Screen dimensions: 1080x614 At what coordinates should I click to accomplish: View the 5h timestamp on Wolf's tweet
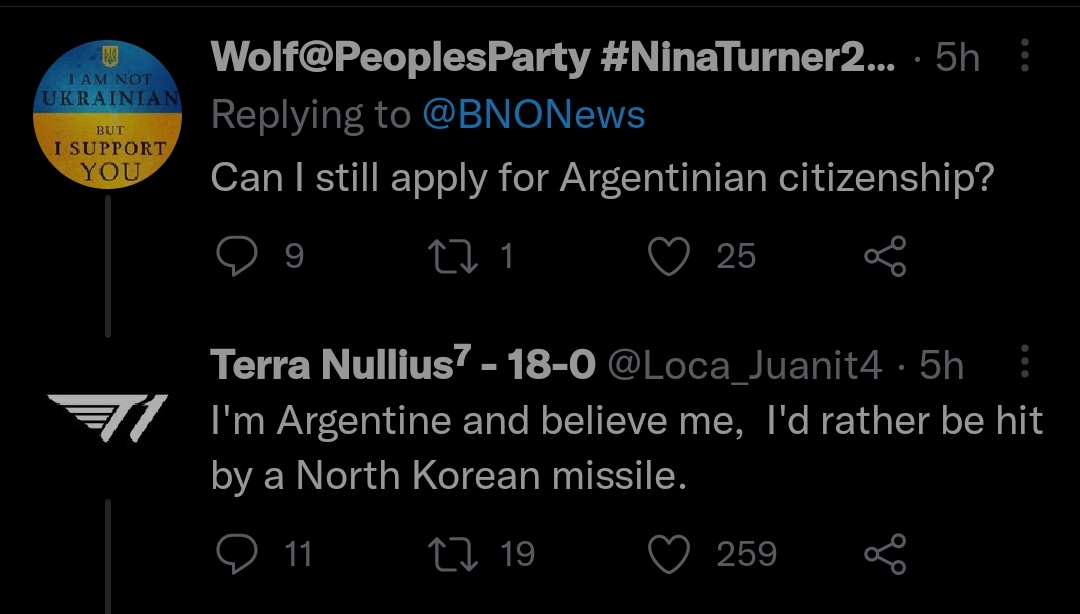[x=958, y=58]
